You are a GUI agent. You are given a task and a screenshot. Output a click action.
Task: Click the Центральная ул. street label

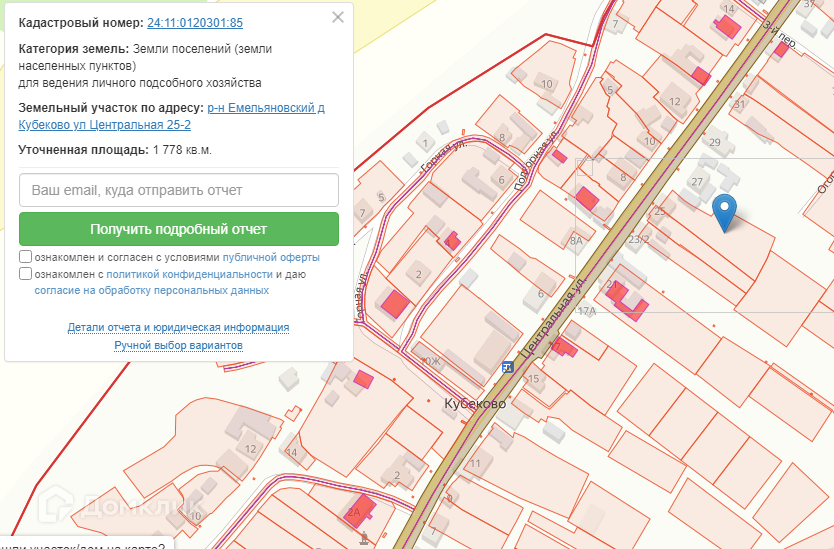coord(553,318)
